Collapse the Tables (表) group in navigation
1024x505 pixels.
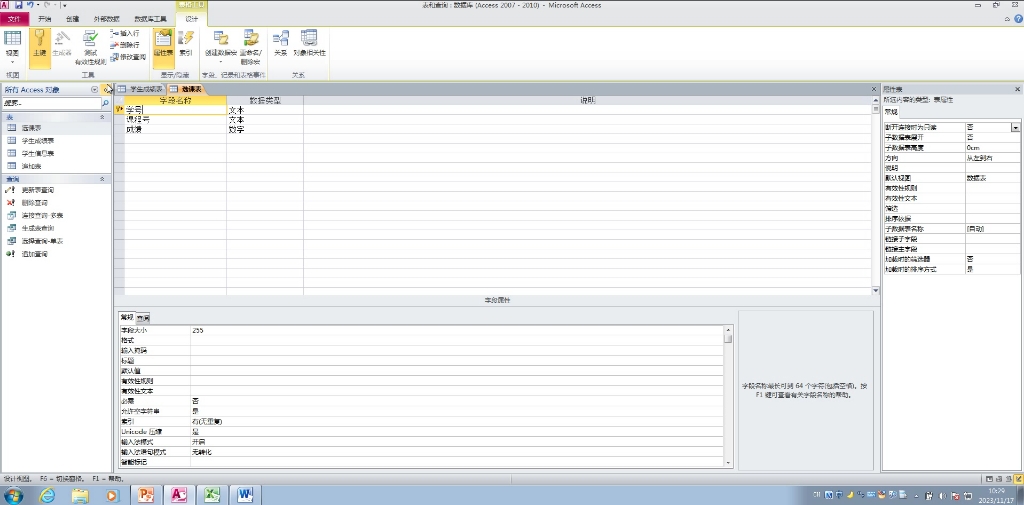101,116
